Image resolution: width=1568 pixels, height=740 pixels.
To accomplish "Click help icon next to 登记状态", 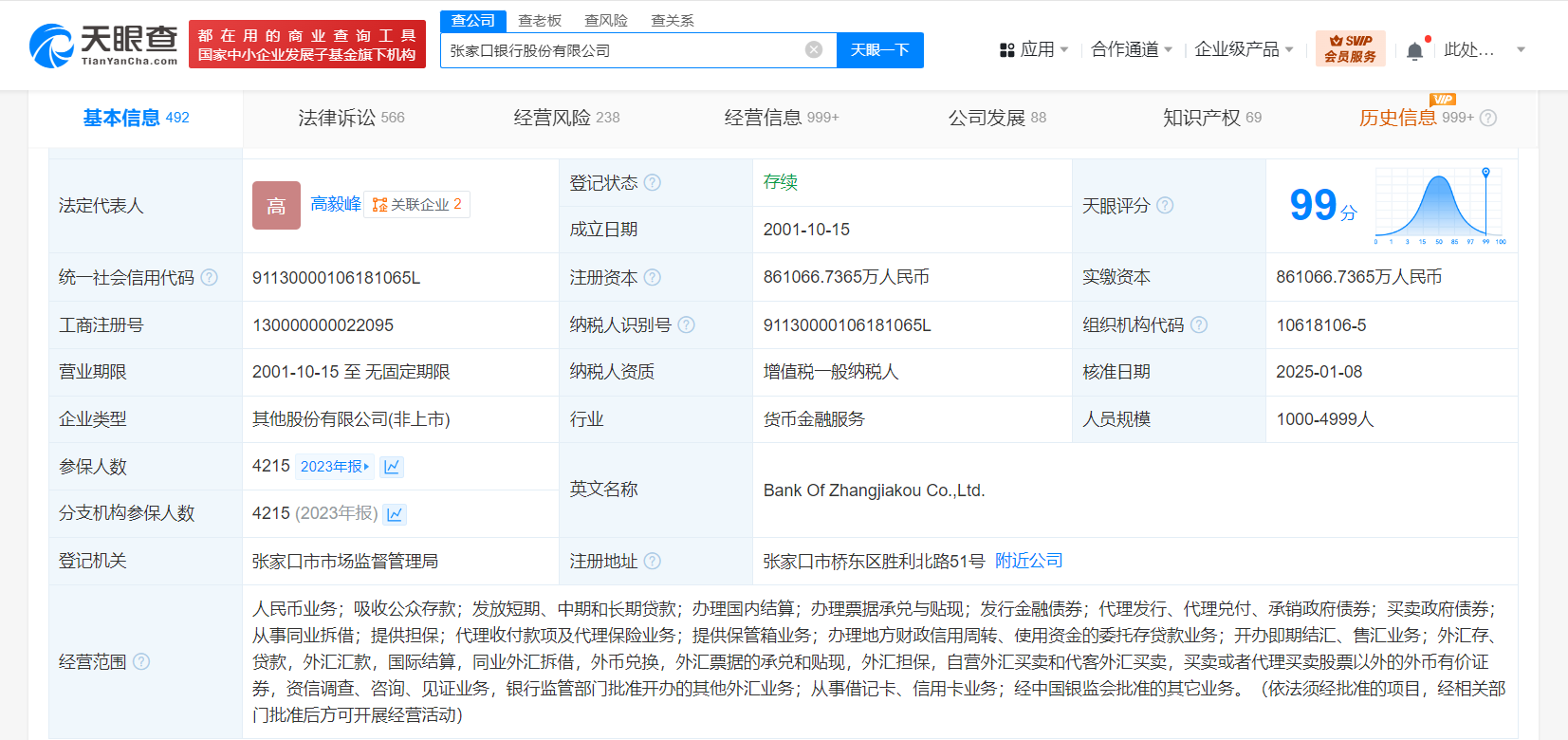I will (x=653, y=183).
